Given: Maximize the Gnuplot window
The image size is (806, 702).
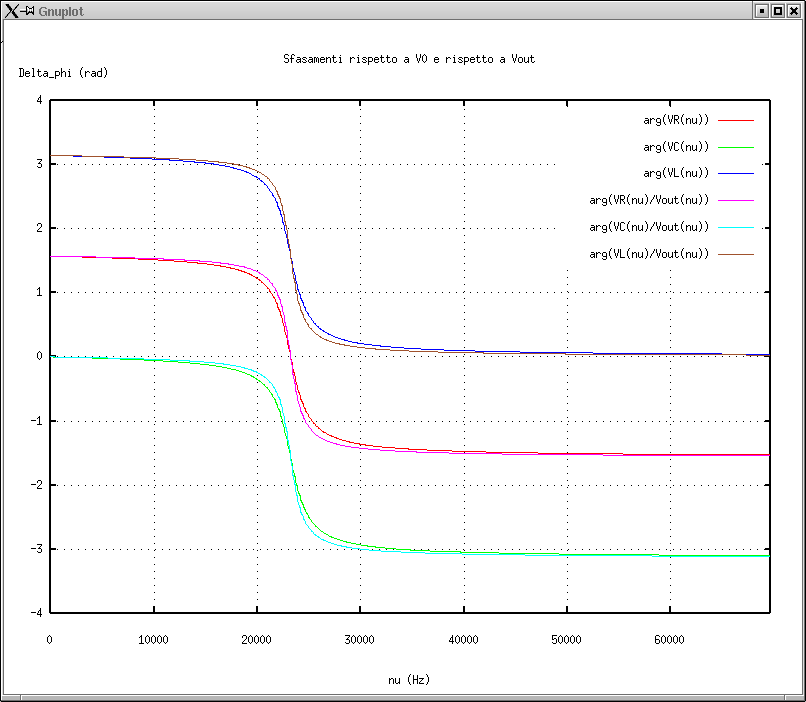Looking at the screenshot, I should pos(777,10).
